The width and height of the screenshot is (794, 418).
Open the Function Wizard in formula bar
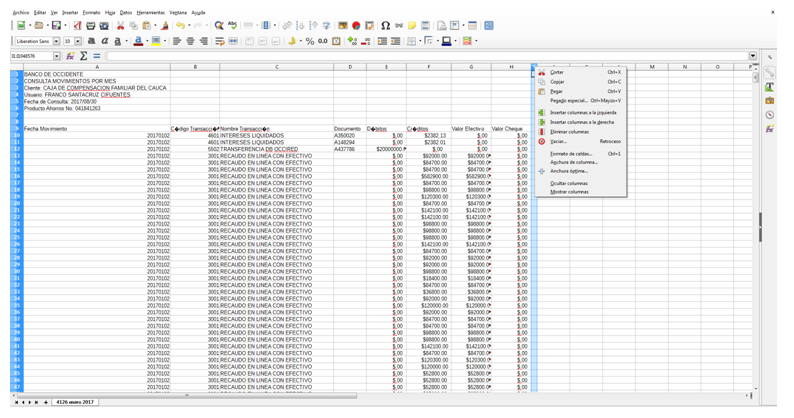coord(71,56)
